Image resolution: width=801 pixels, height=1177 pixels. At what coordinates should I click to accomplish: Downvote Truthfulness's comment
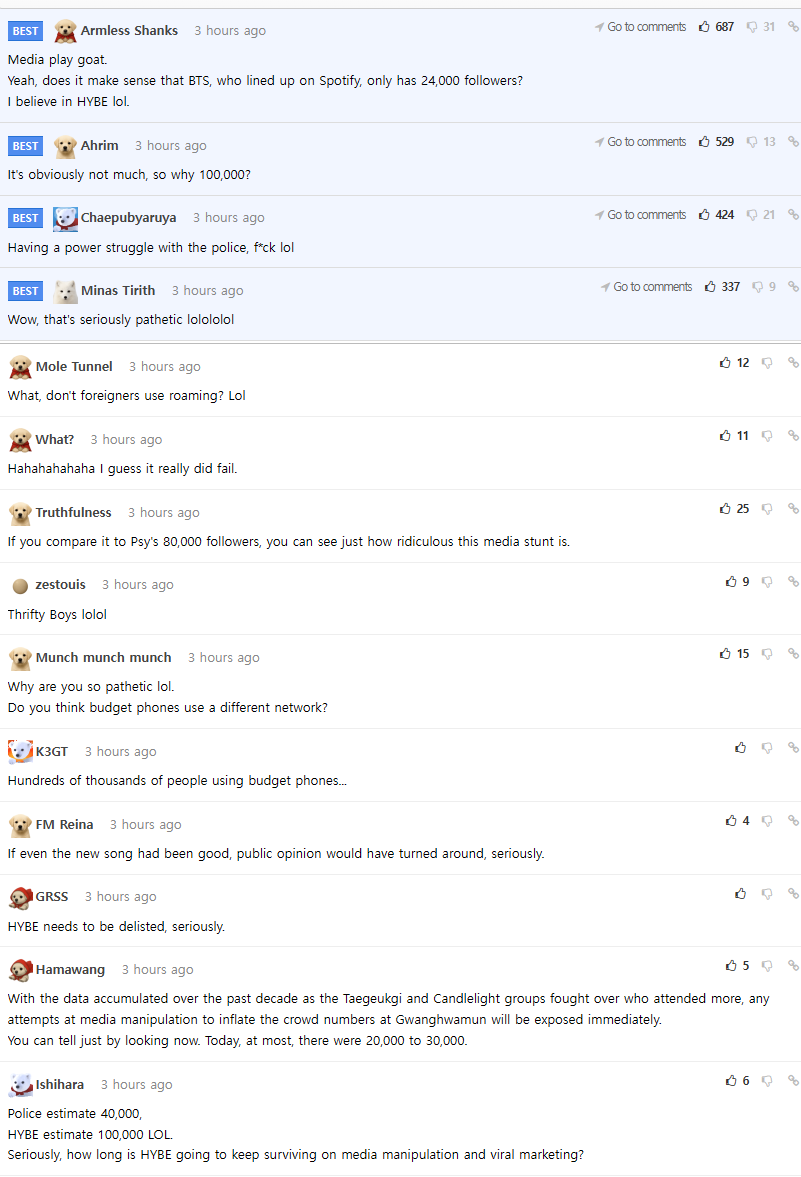766,509
